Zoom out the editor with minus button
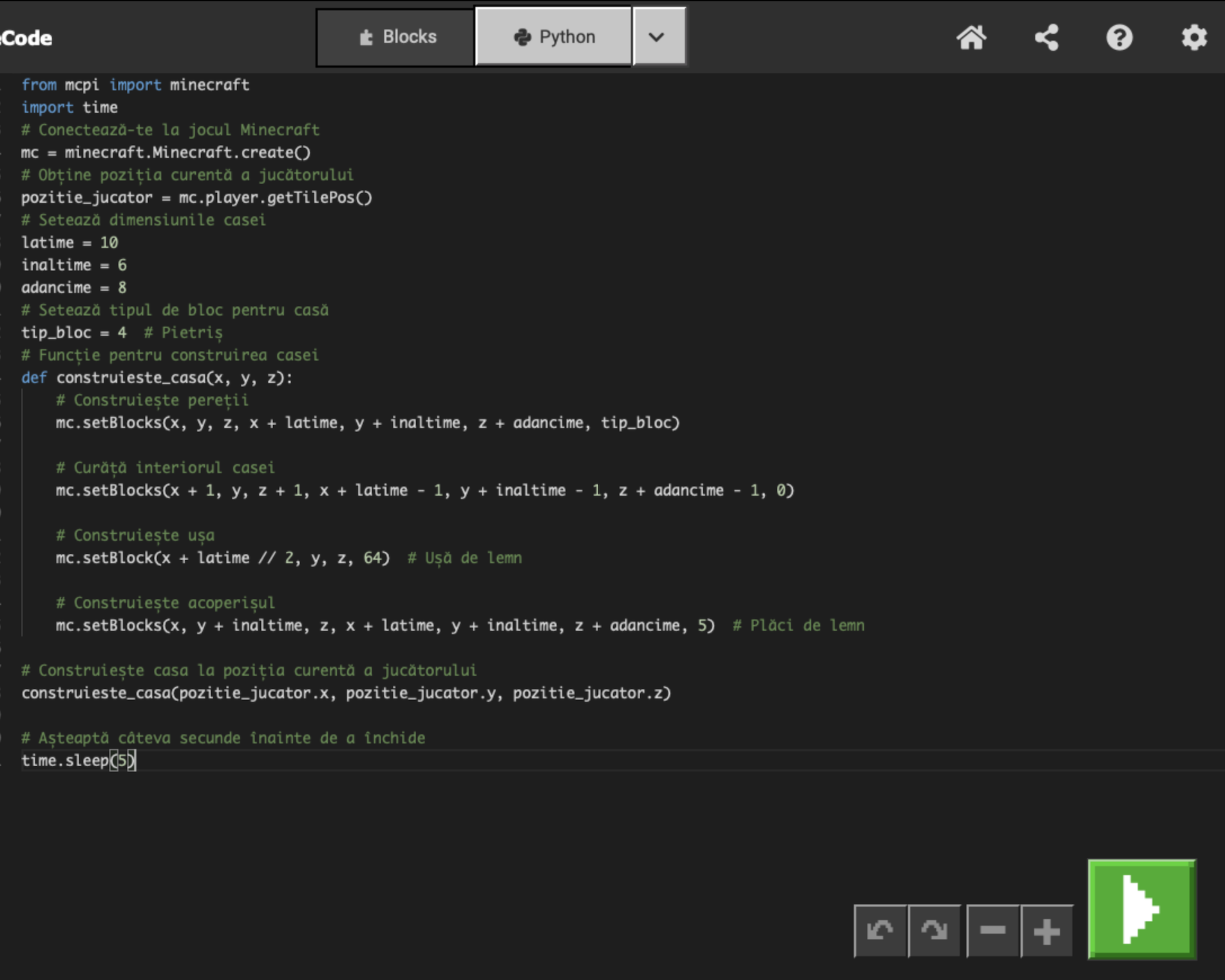 (992, 930)
